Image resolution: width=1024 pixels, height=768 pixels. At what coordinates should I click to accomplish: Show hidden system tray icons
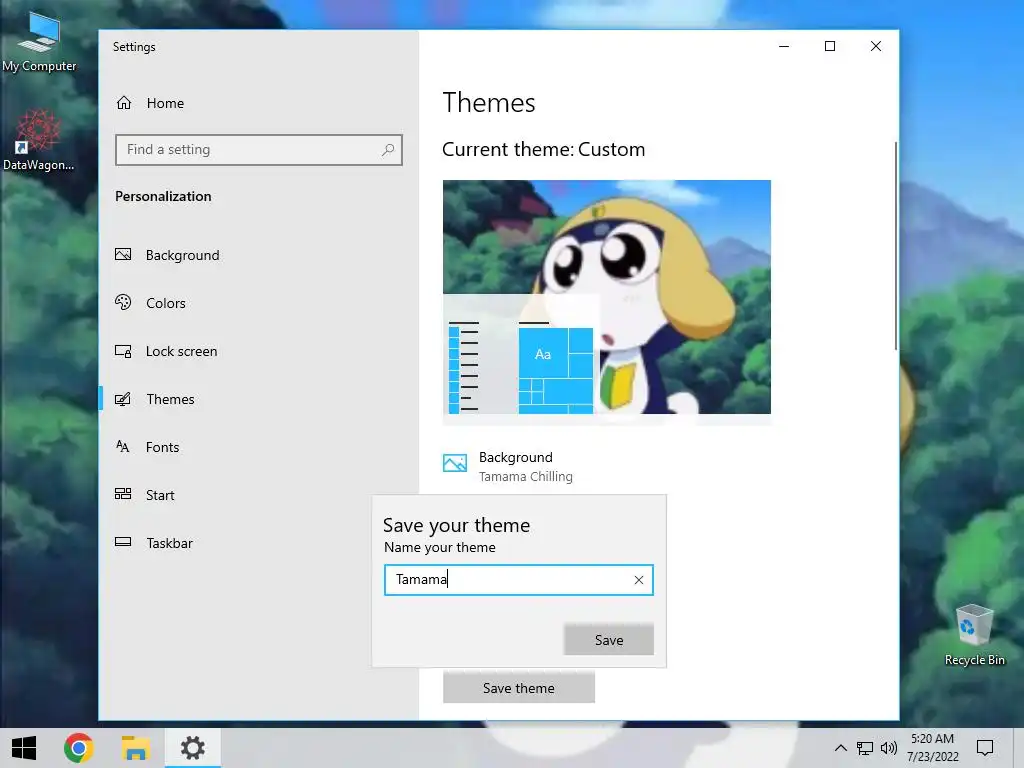(841, 748)
